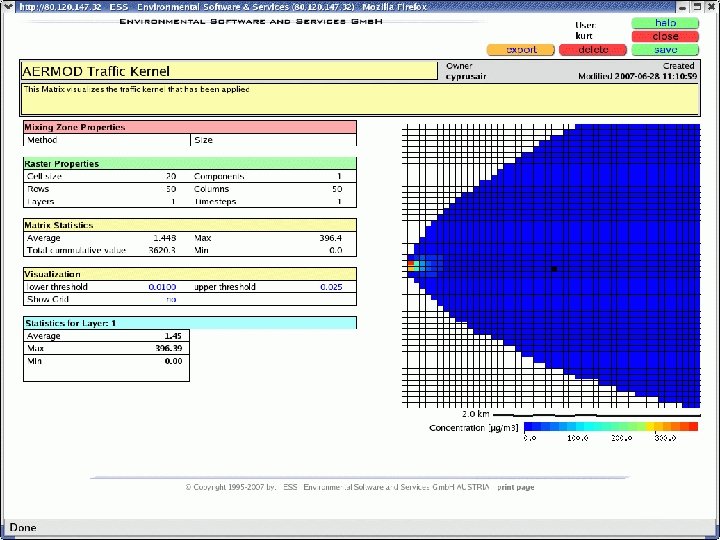This screenshot has width=720, height=540.
Task: Click the red delete button
Action: [593, 50]
